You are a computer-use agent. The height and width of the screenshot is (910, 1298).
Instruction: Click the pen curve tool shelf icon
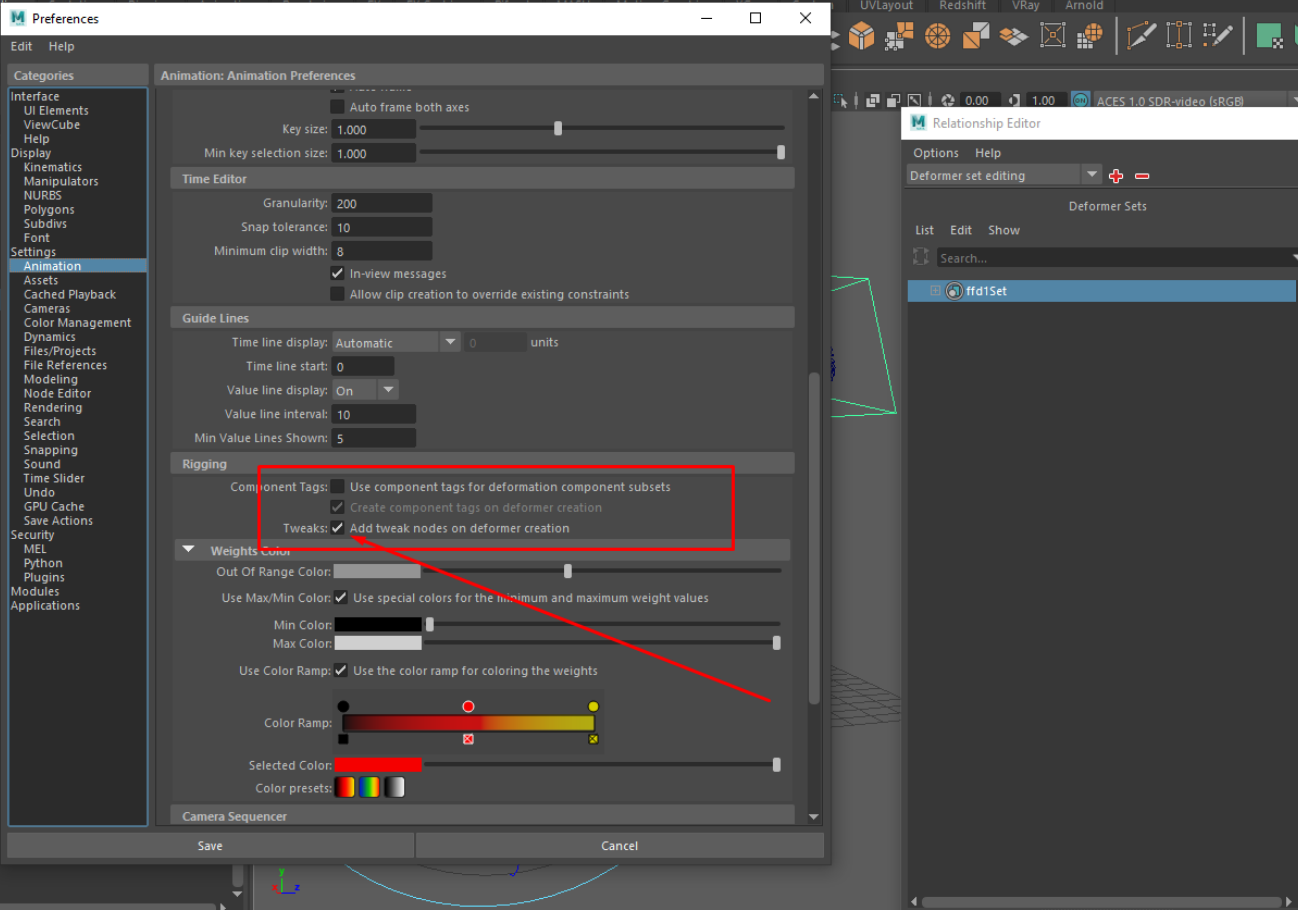pos(1140,36)
